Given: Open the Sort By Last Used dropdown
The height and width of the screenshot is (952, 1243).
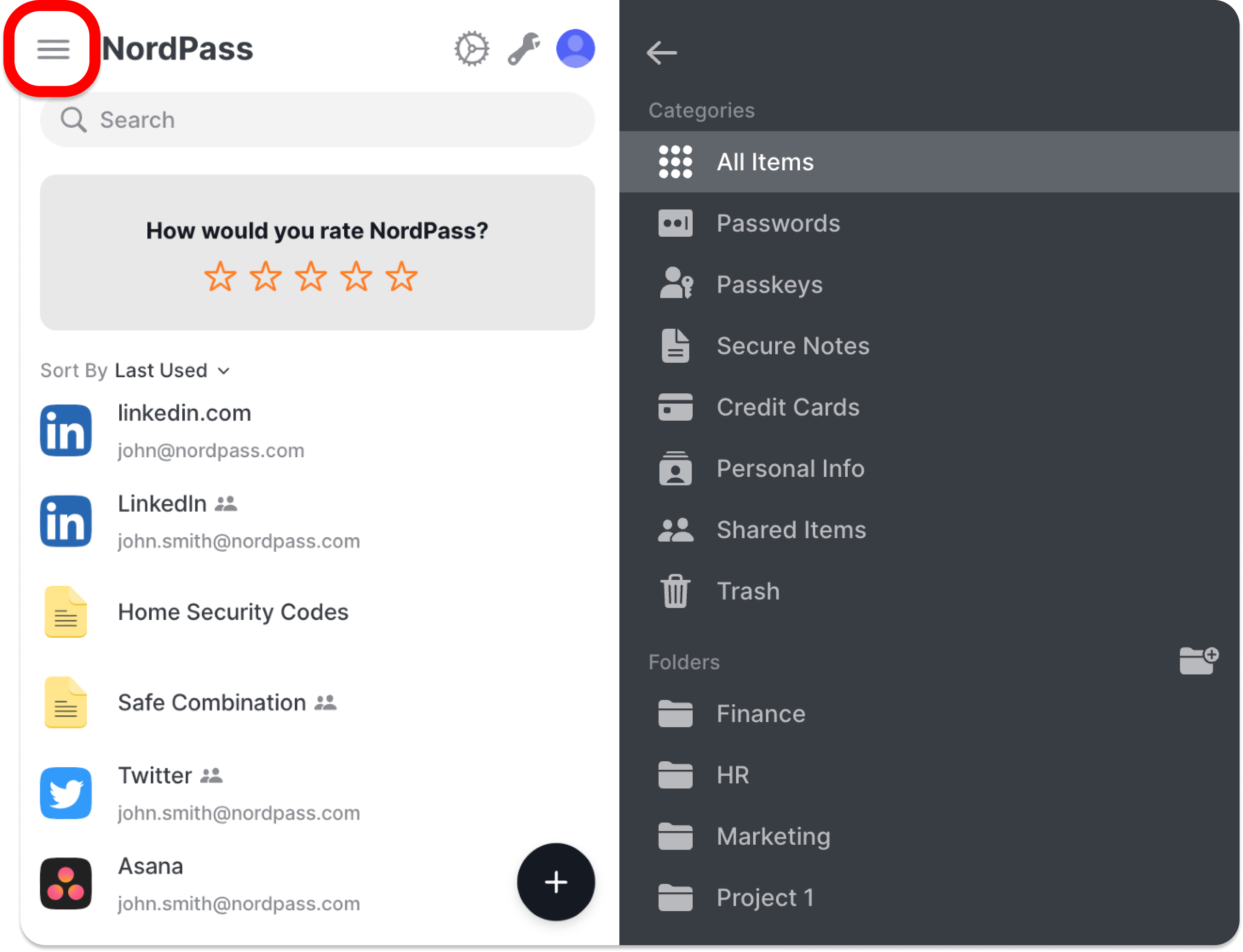Looking at the screenshot, I should (x=135, y=370).
